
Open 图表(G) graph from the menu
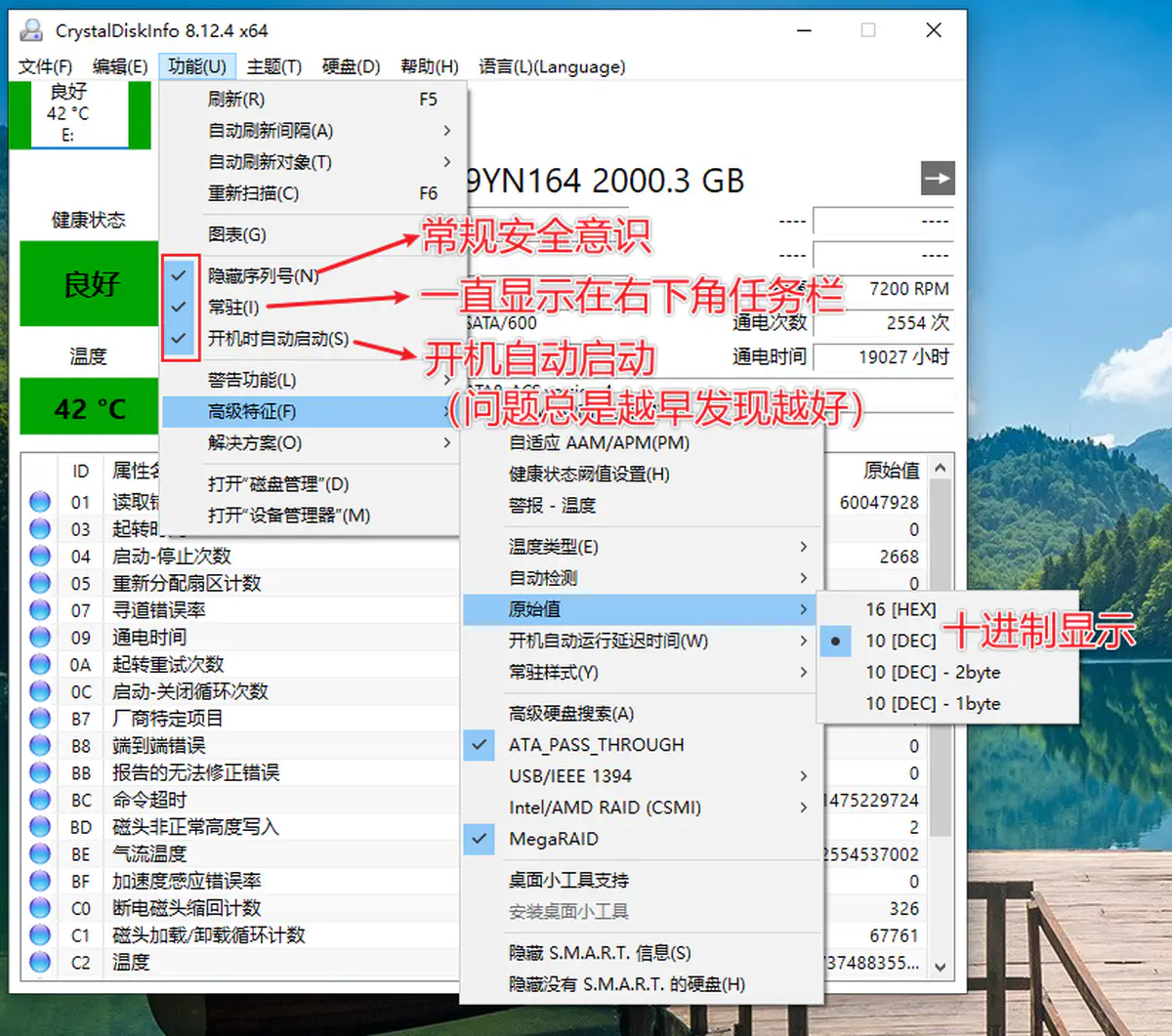[x=309, y=234]
